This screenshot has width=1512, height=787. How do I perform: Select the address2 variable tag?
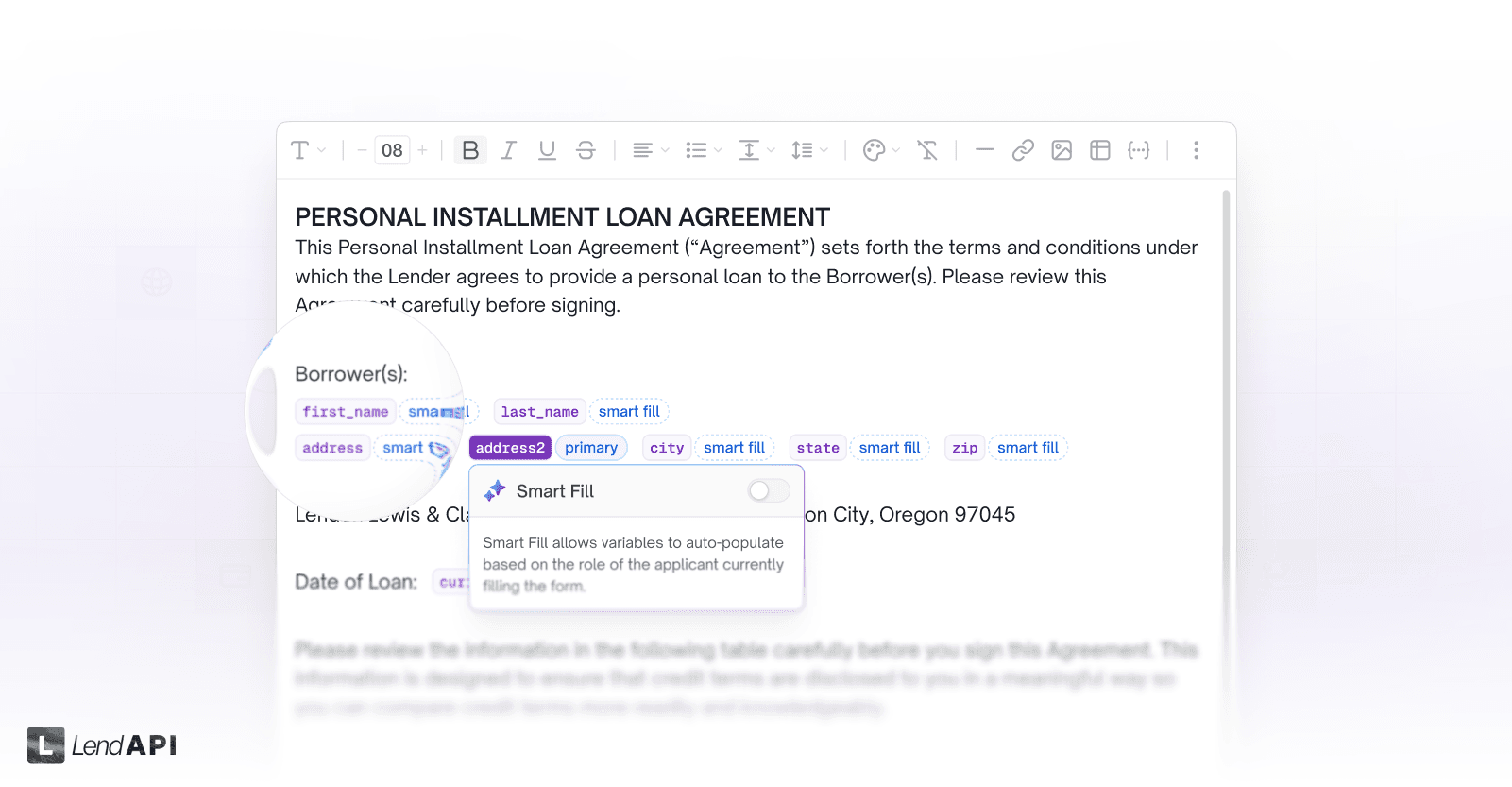click(x=510, y=448)
